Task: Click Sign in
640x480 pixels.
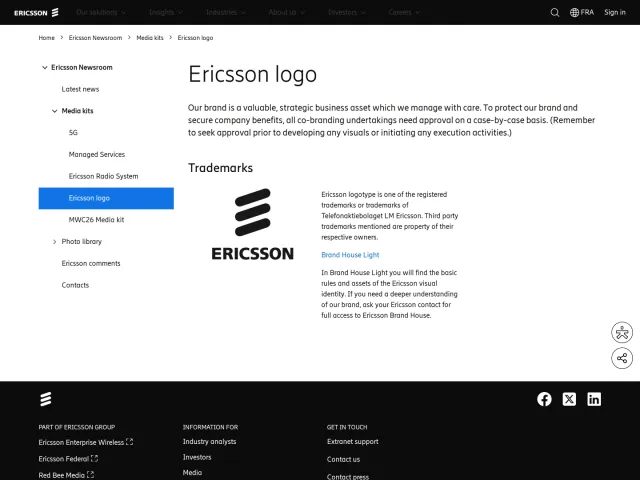Action: pos(615,13)
